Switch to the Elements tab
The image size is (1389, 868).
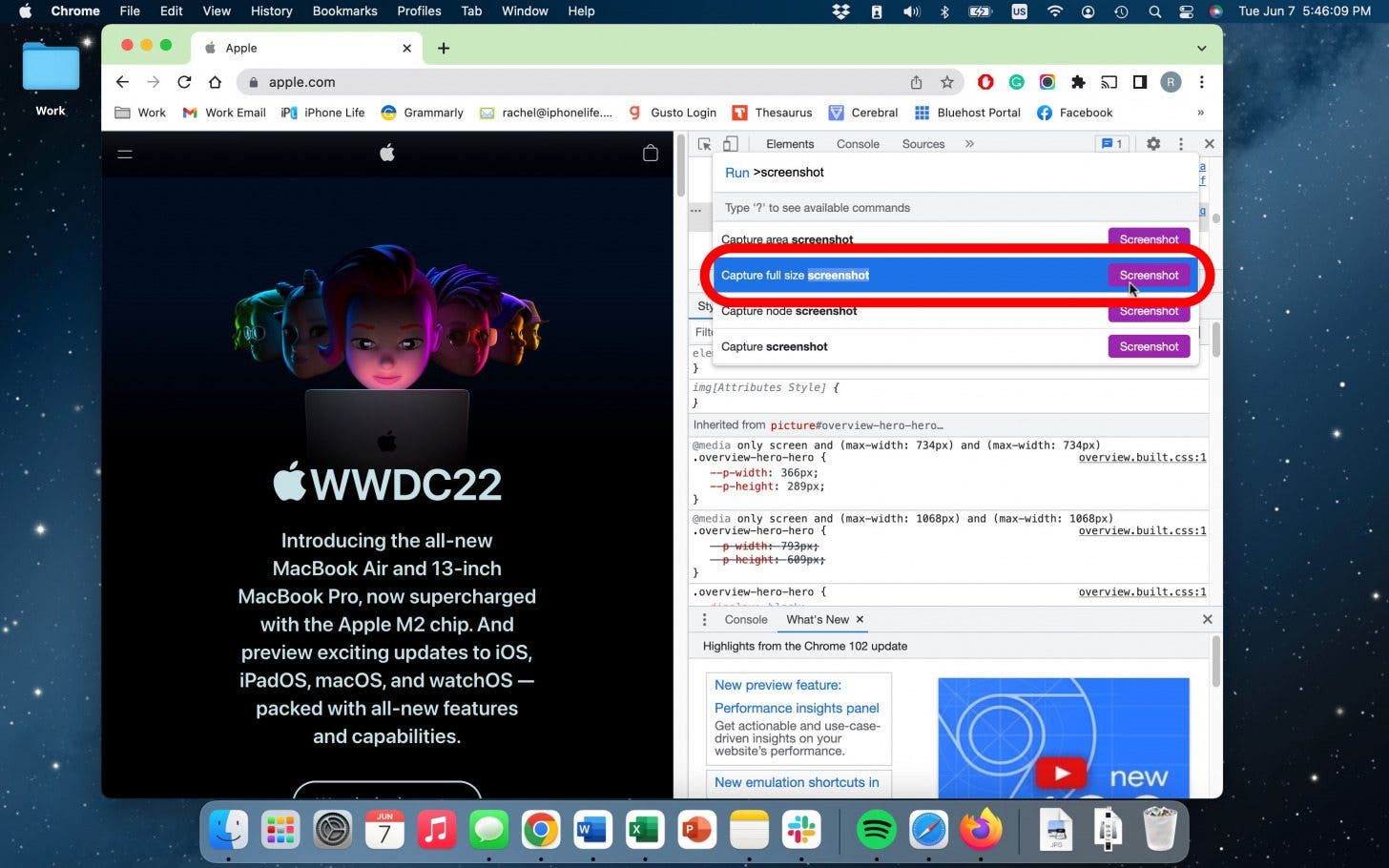pyautogui.click(x=790, y=144)
